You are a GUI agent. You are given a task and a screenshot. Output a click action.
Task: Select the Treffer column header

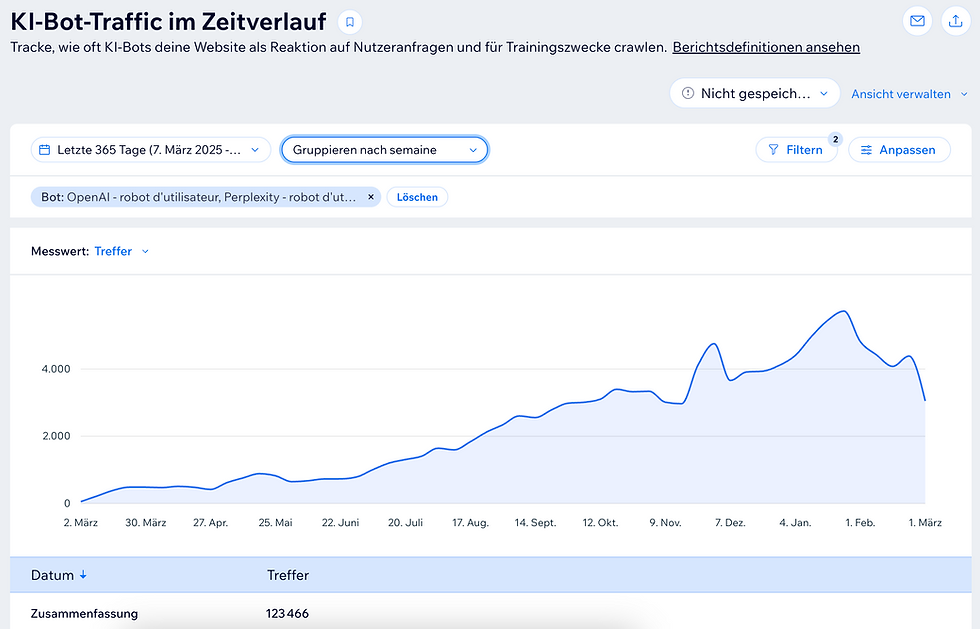[288, 575]
